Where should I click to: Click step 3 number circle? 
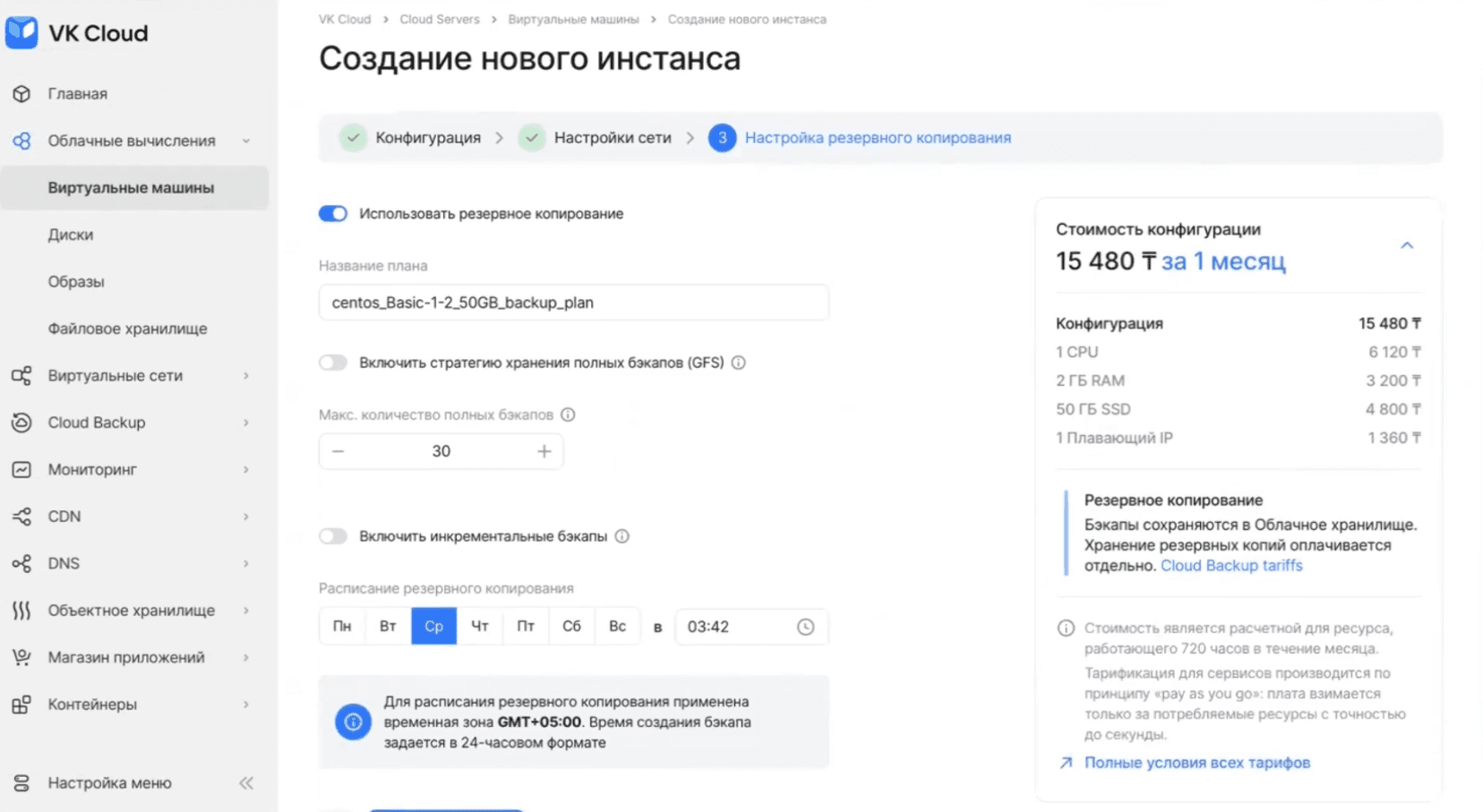tap(723, 138)
